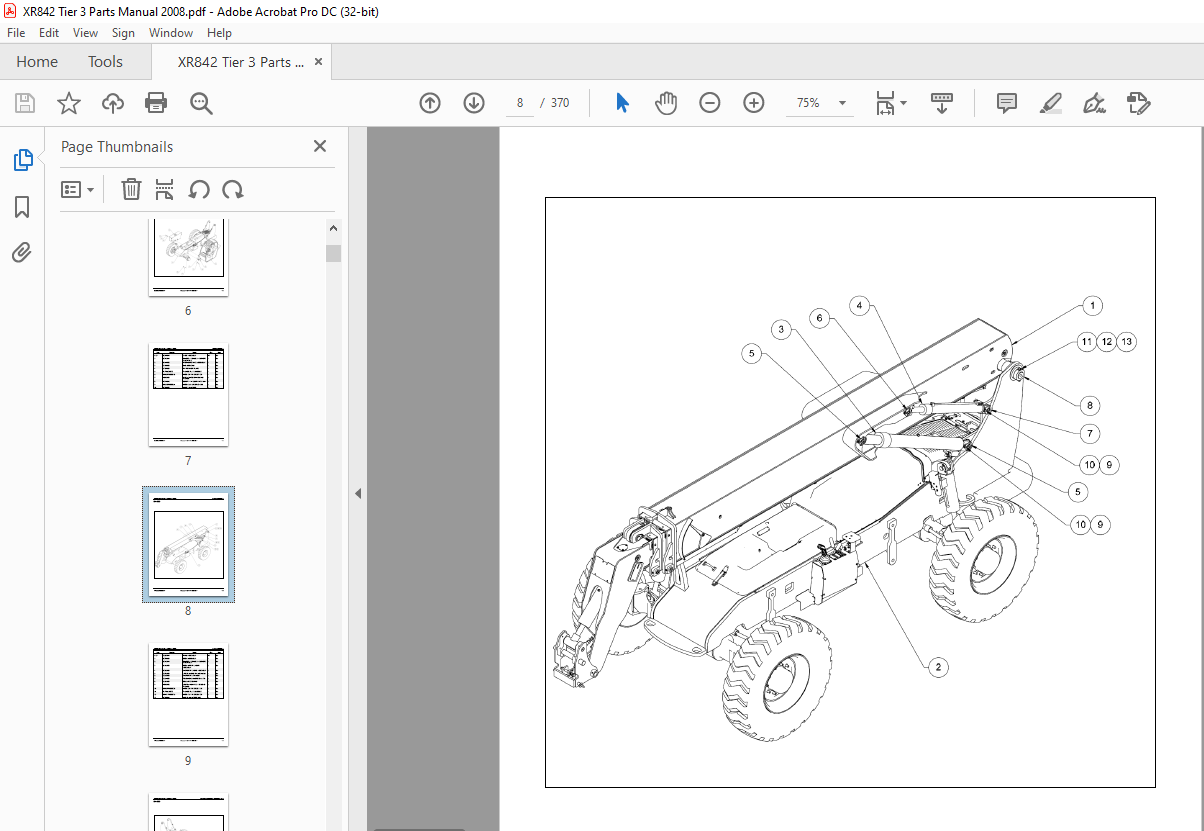1204x831 pixels.
Task: Select the page 7 thumbnail
Action: (188, 394)
